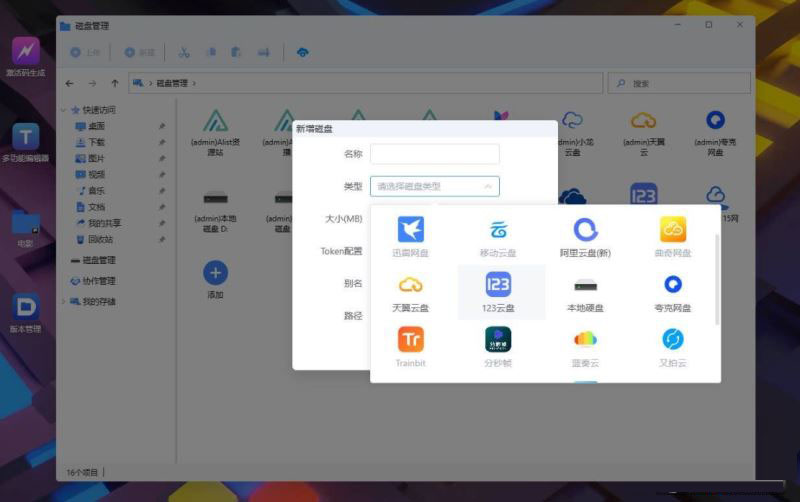Select the 曲奇网盘 option
This screenshot has width=800, height=502.
[x=672, y=237]
